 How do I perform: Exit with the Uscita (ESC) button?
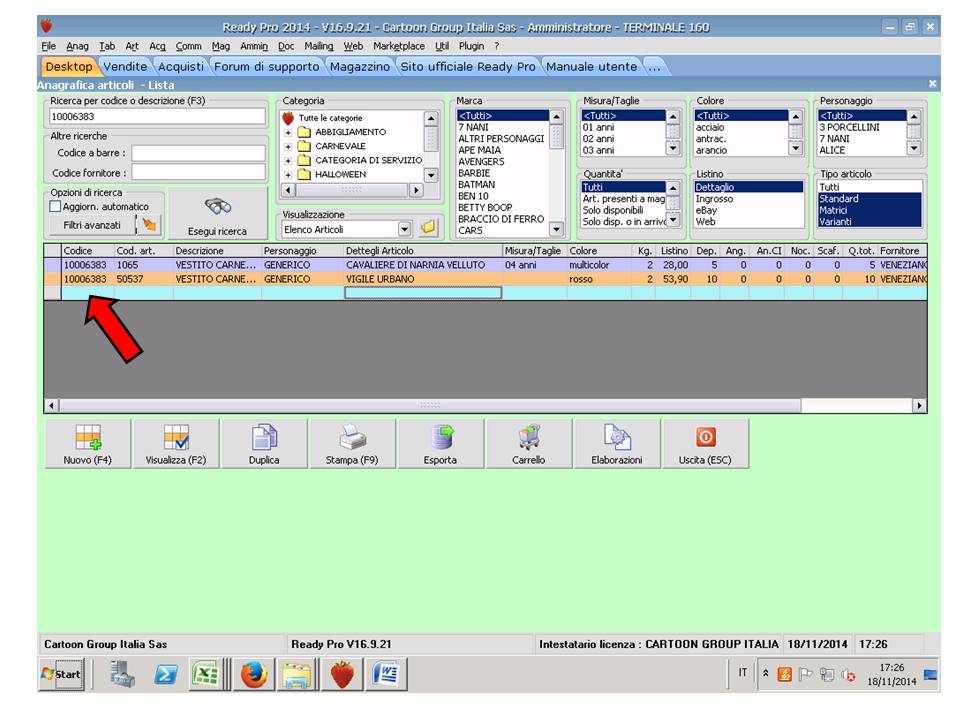tap(705, 444)
